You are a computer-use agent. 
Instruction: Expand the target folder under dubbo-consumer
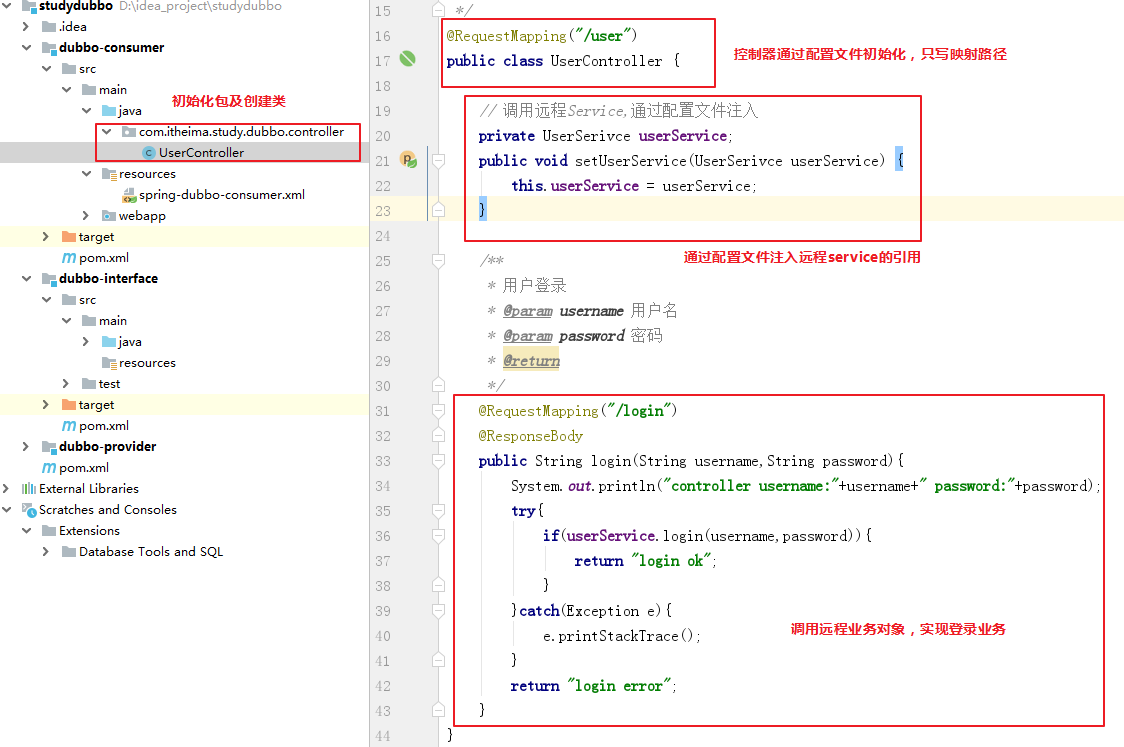pyautogui.click(x=46, y=237)
